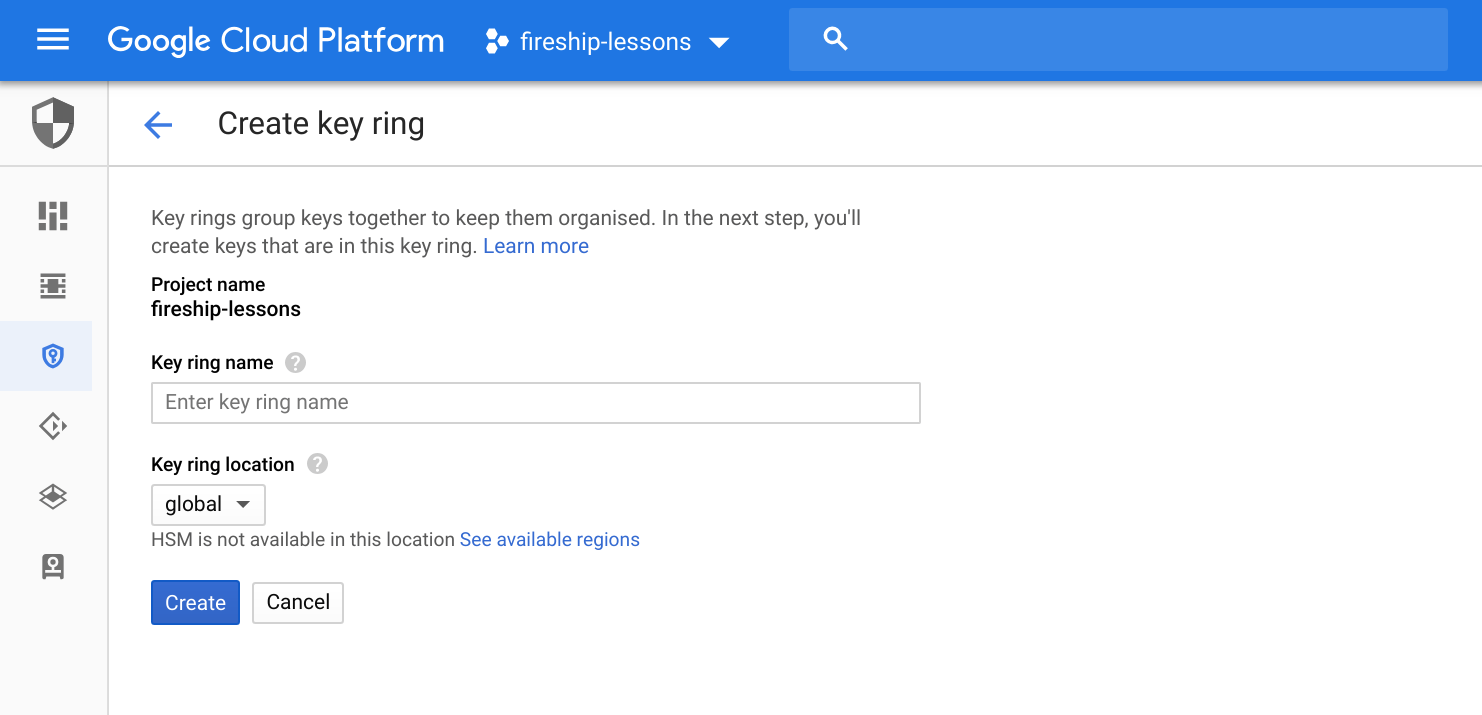Open the dashboard grid sidebar icon
This screenshot has width=1482, height=715.
pos(53,216)
